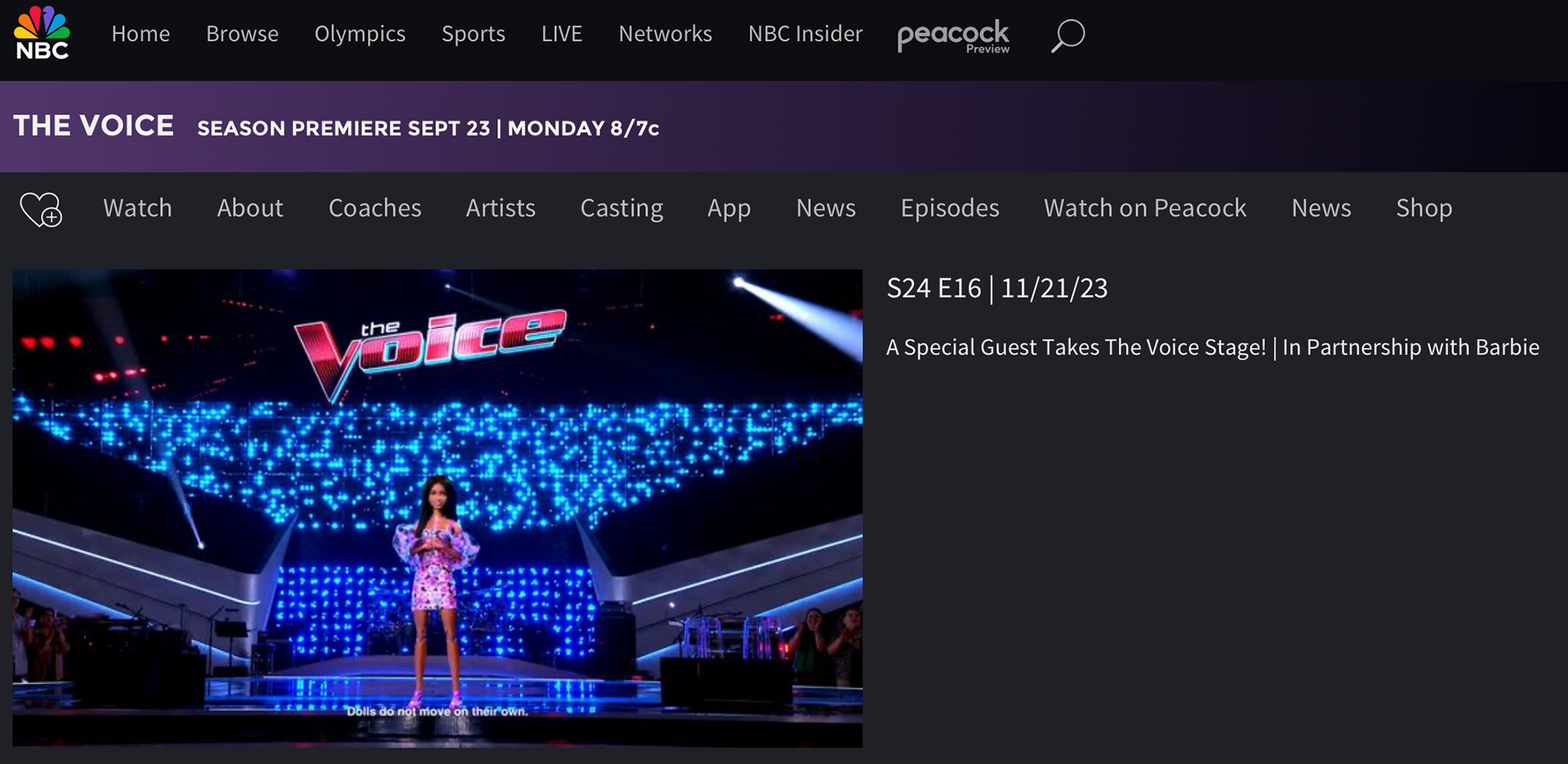Open the search magnifier icon

click(x=1067, y=35)
